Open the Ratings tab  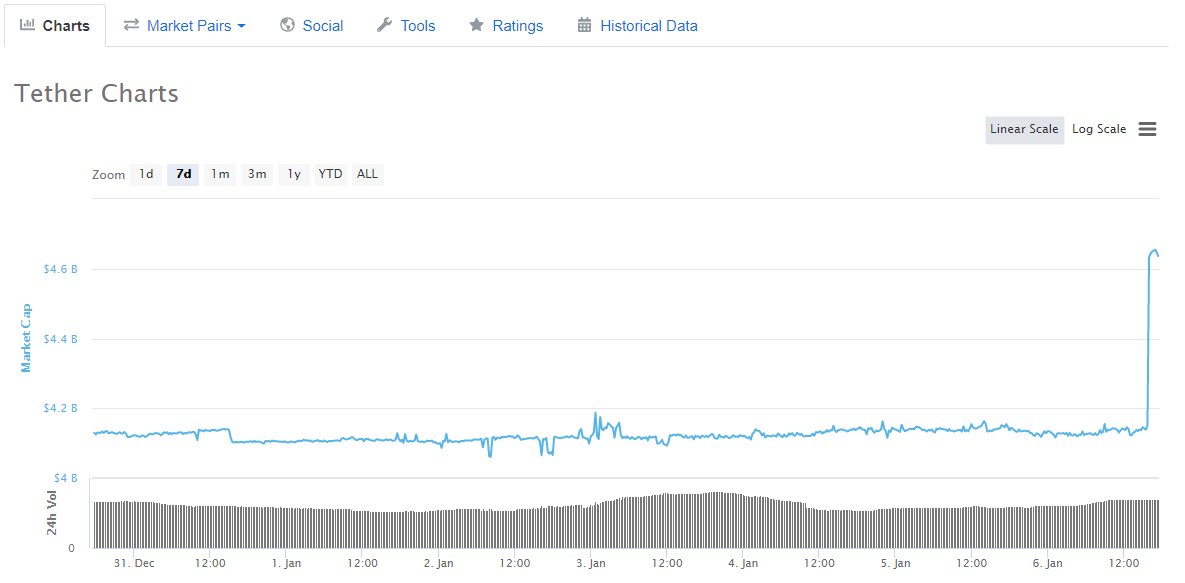517,26
